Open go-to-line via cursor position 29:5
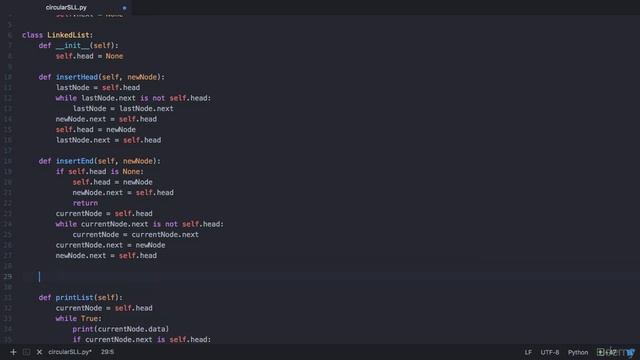The width and height of the screenshot is (640, 360). click(x=107, y=352)
